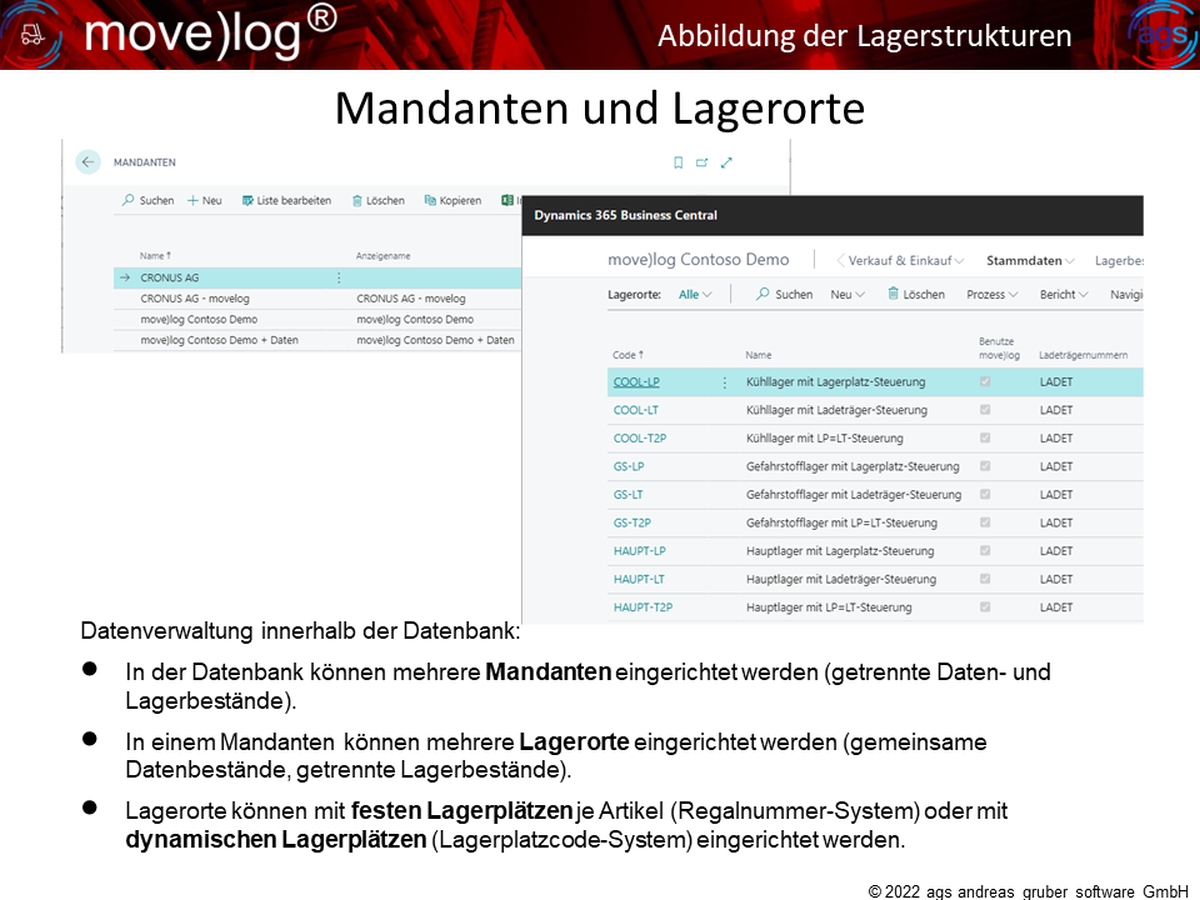This screenshot has height=900, width=1200.
Task: Click 'Gefahrstofflager mit Ladeträger-Steuerung' name cell
Action: click(x=854, y=494)
